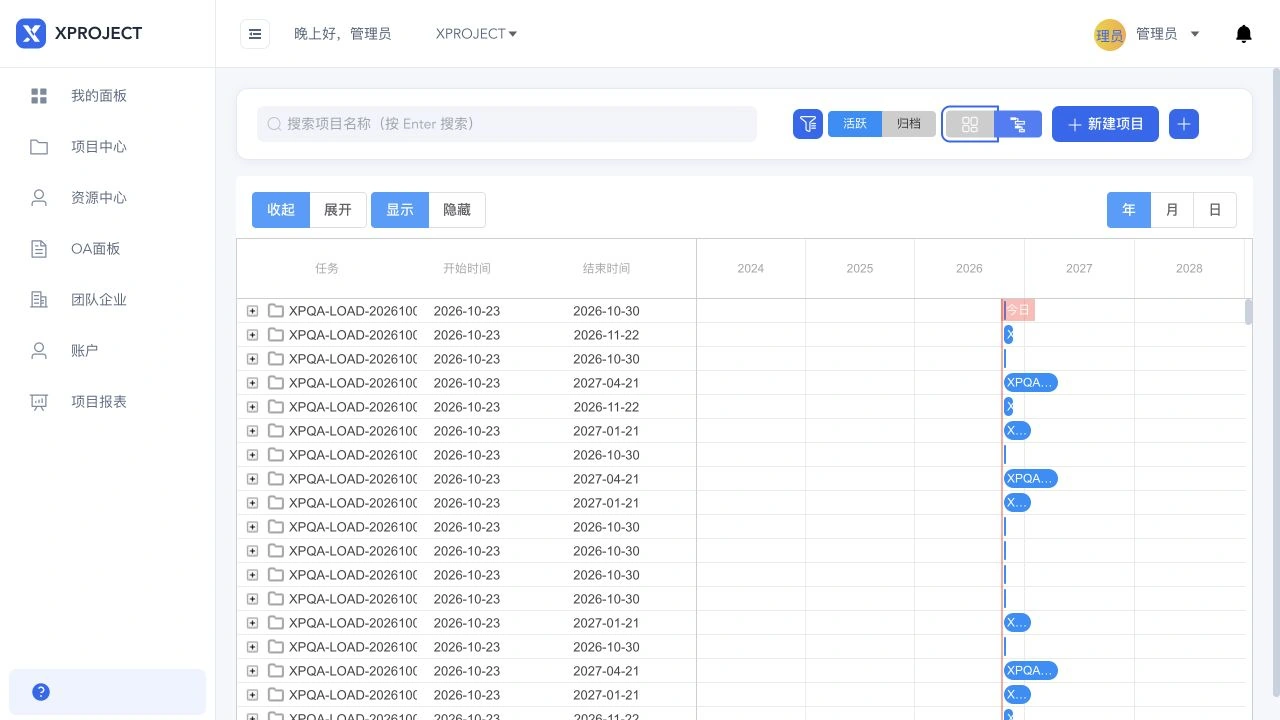1280x720 pixels.
Task: Click the 管理员 user avatar
Action: (x=1110, y=34)
